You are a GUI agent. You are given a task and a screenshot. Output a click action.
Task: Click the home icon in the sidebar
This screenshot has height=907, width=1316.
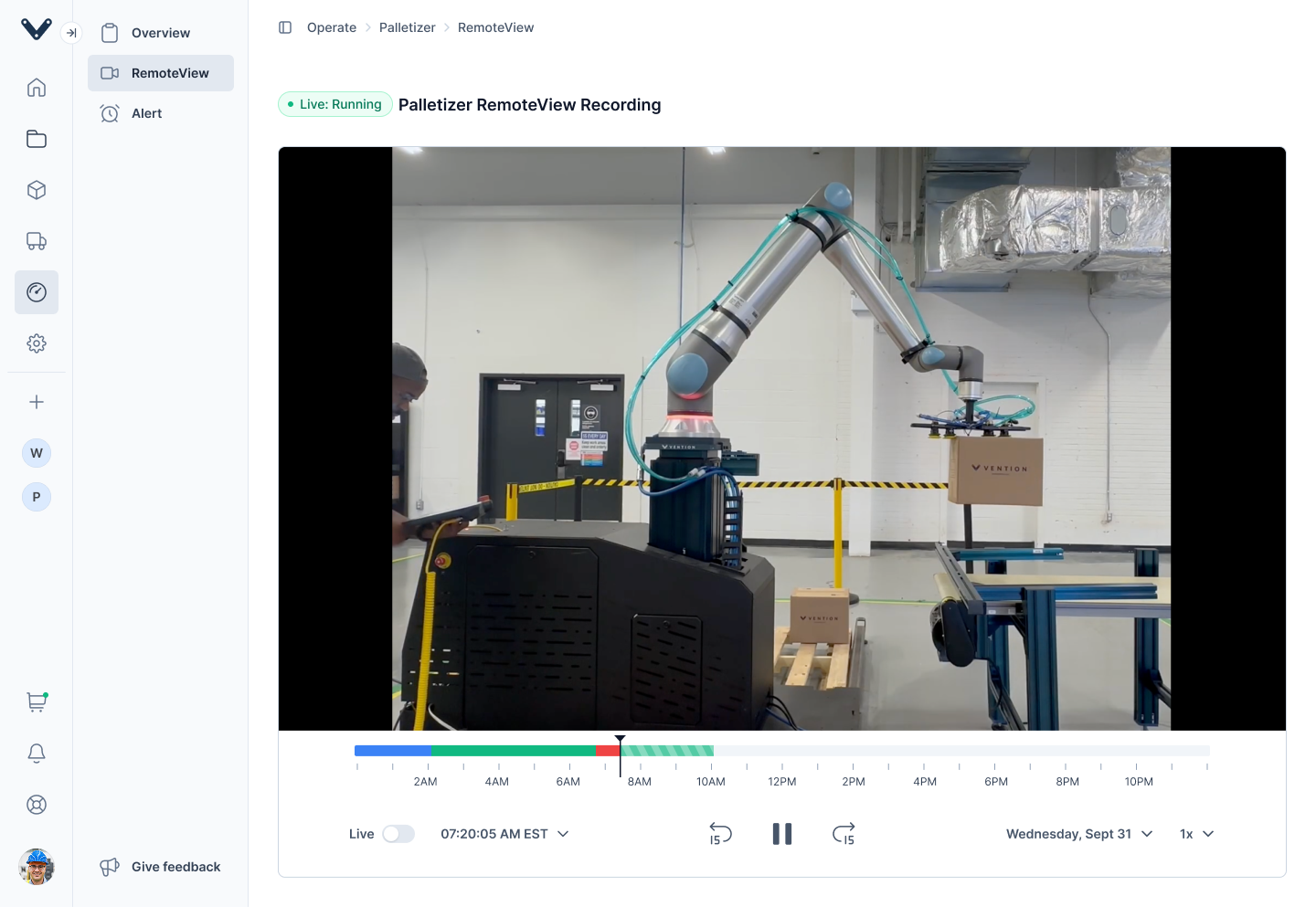[37, 87]
